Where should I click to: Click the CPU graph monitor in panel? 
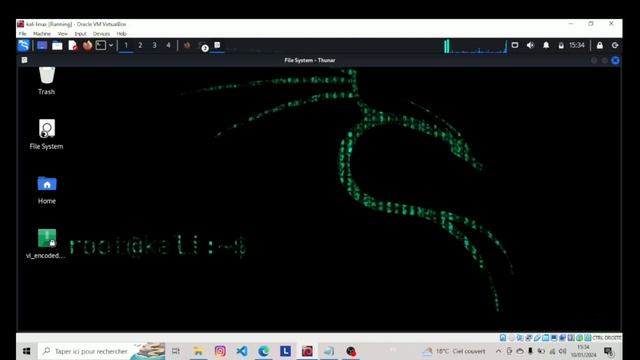click(x=476, y=46)
